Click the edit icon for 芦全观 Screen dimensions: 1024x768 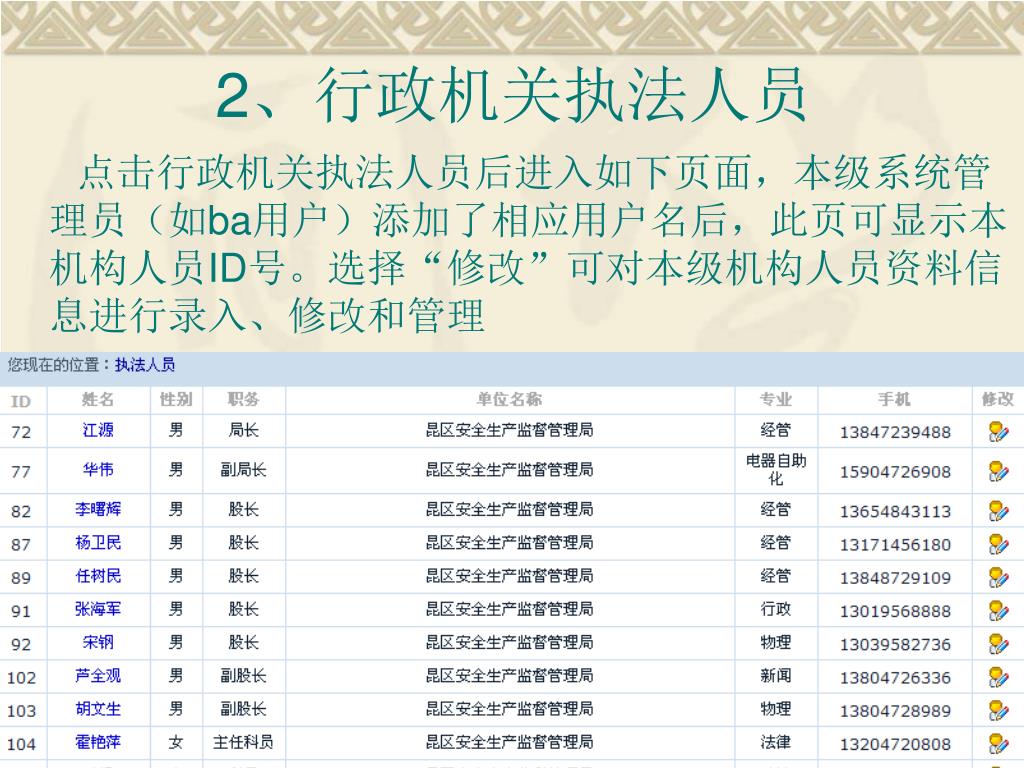998,677
